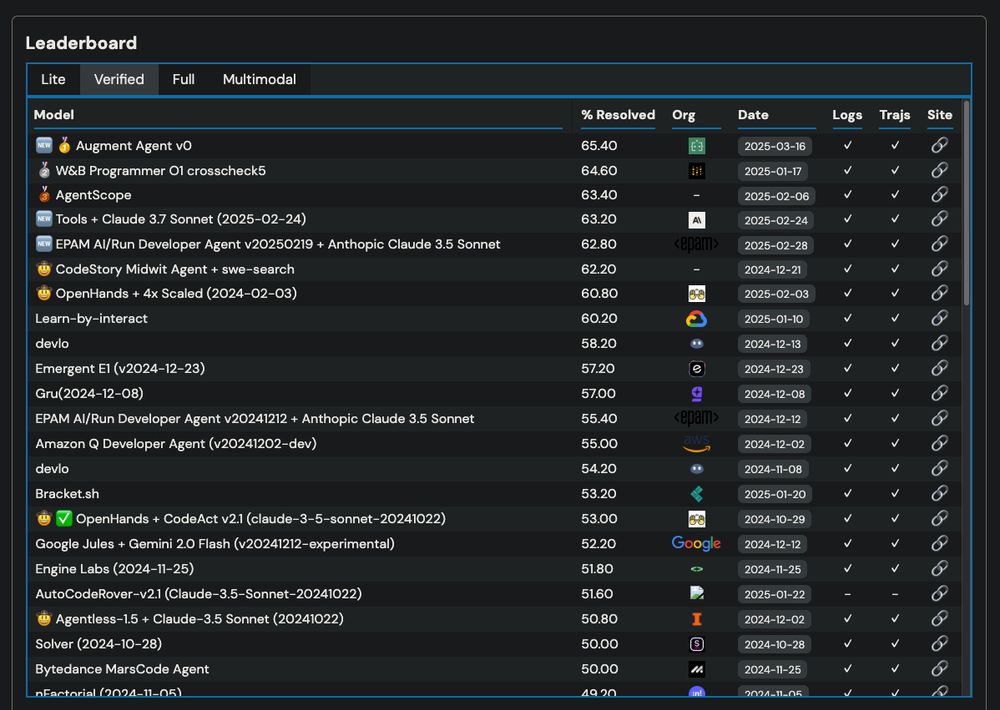Click the 54.20 score for devlo
Viewport: 1000px width, 710px height.
click(x=599, y=469)
